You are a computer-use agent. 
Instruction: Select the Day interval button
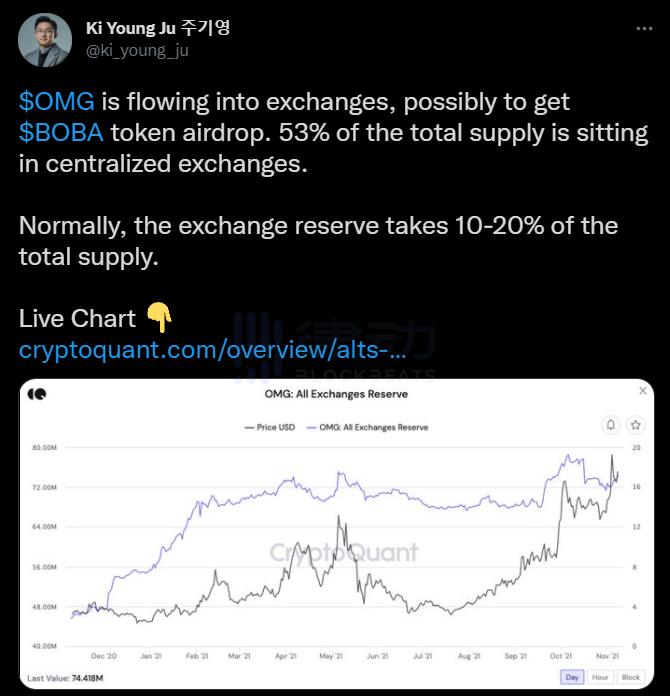point(572,677)
